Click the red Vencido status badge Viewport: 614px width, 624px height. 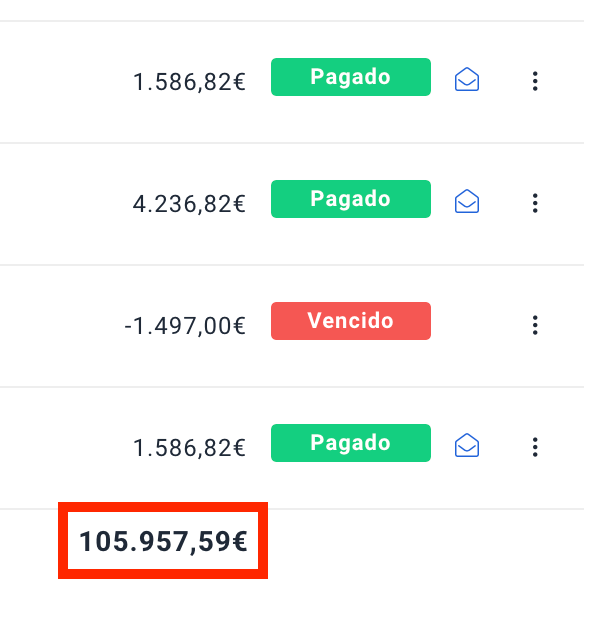coord(350,321)
